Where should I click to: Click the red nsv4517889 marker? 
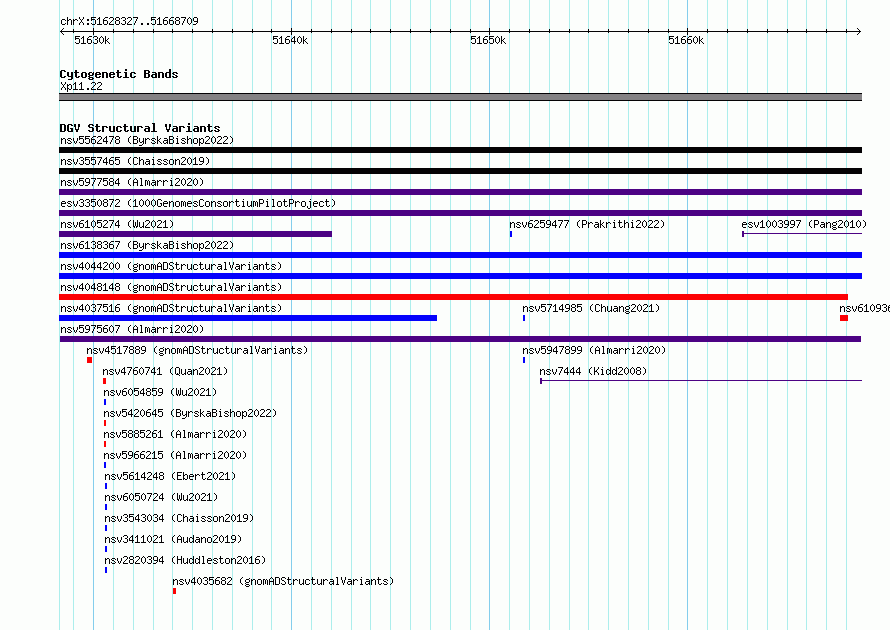90,360
